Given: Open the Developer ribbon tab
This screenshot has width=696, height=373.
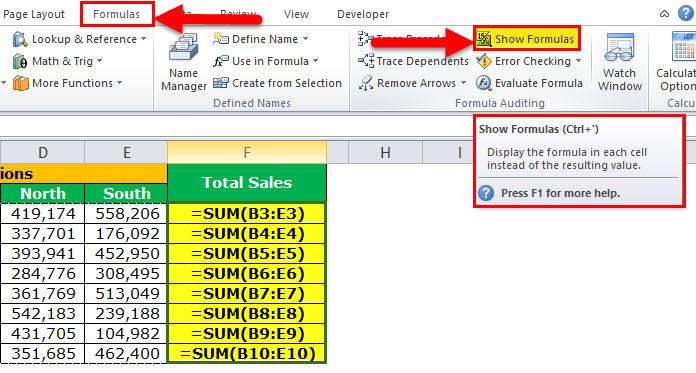Looking at the screenshot, I should coord(363,14).
